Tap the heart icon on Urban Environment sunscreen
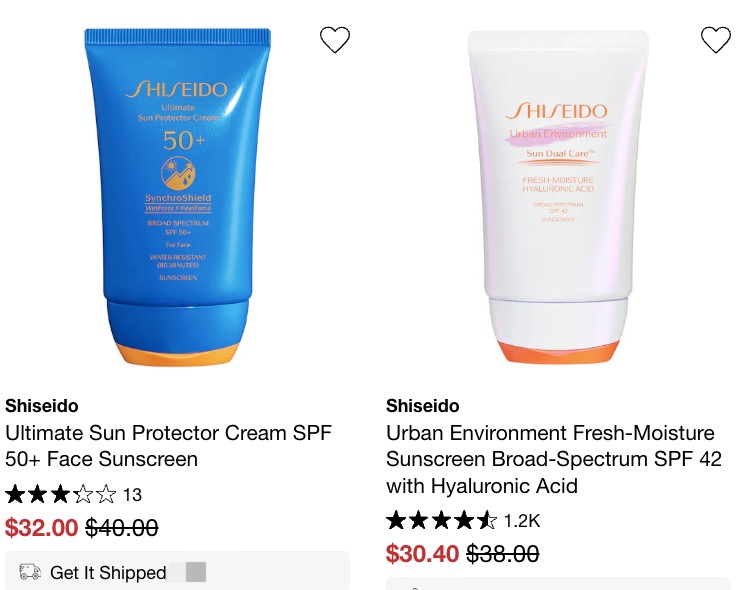The width and height of the screenshot is (748, 590). [716, 40]
